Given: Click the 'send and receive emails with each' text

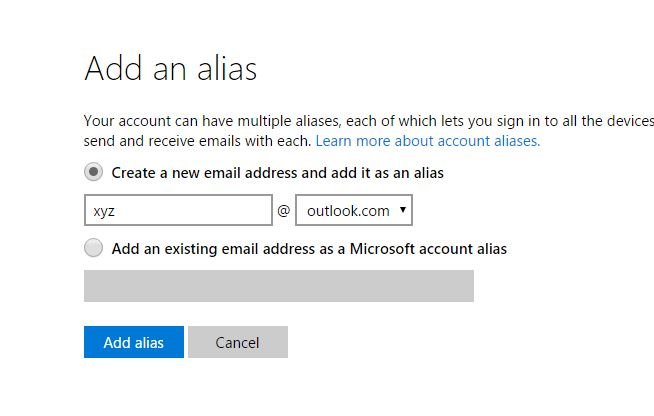Looking at the screenshot, I should 197,141.
